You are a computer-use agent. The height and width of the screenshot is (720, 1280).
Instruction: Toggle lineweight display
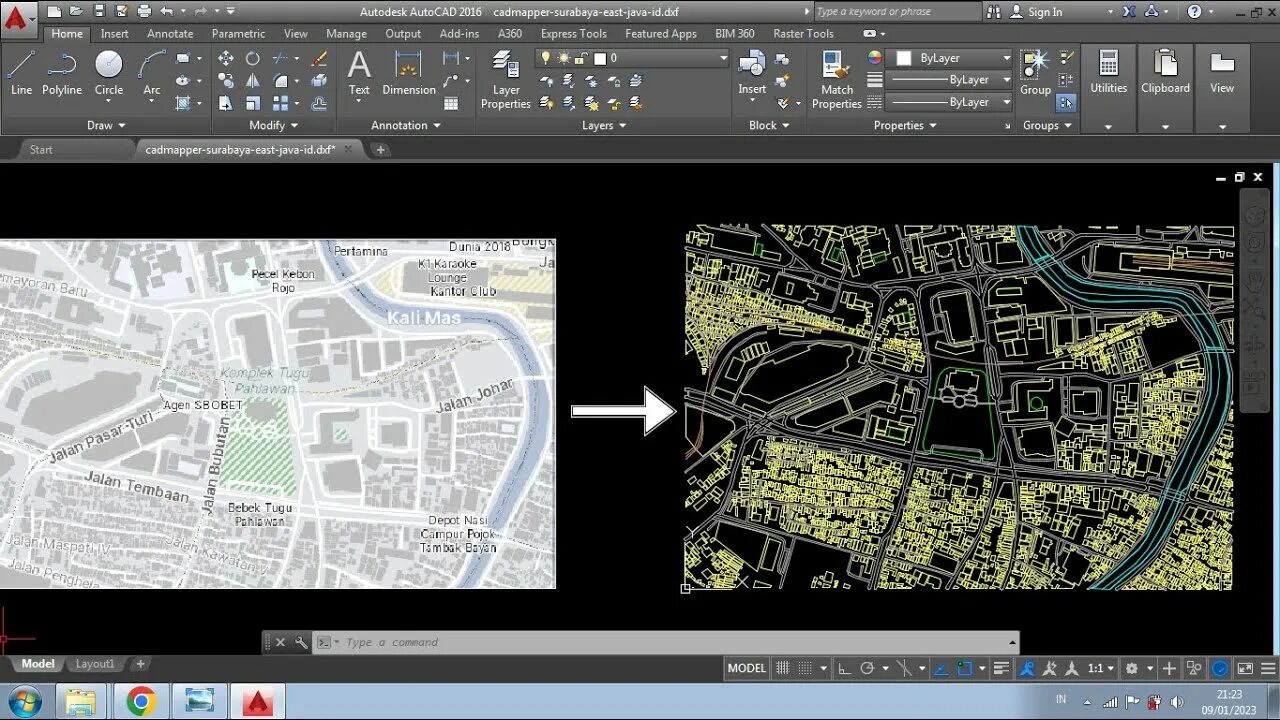pyautogui.click(x=1003, y=668)
